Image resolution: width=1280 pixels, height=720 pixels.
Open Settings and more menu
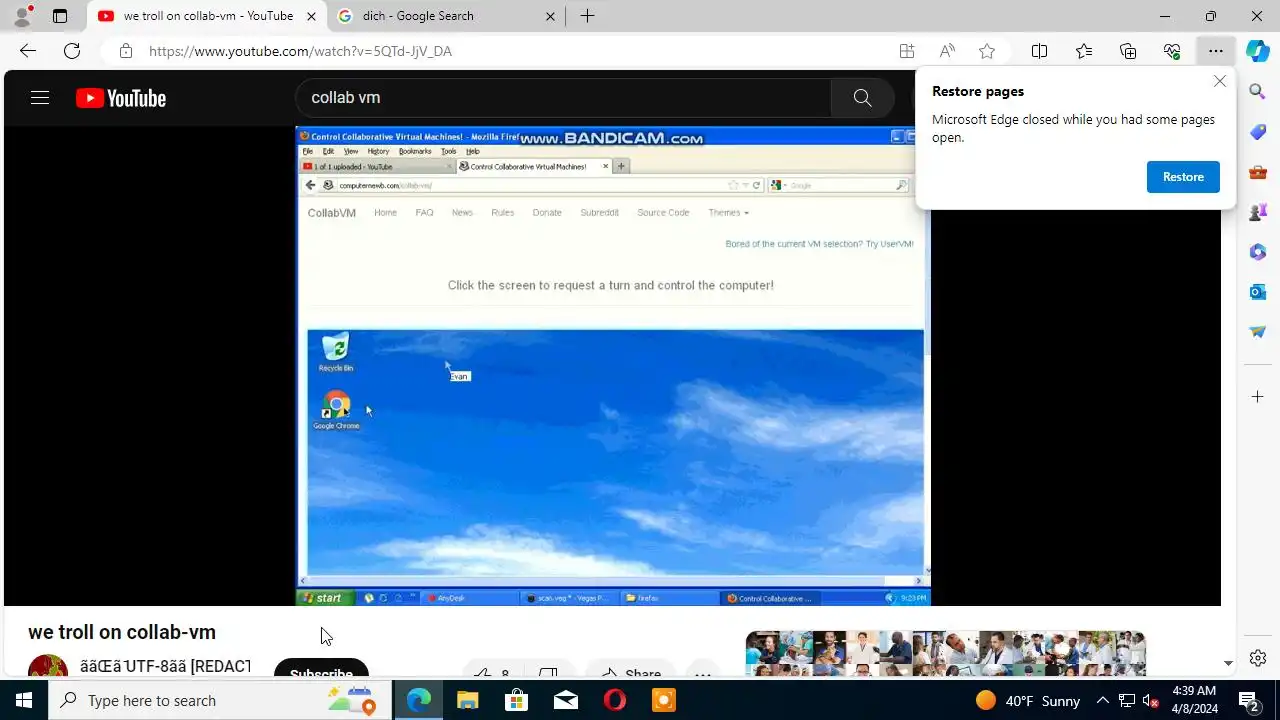1215,51
